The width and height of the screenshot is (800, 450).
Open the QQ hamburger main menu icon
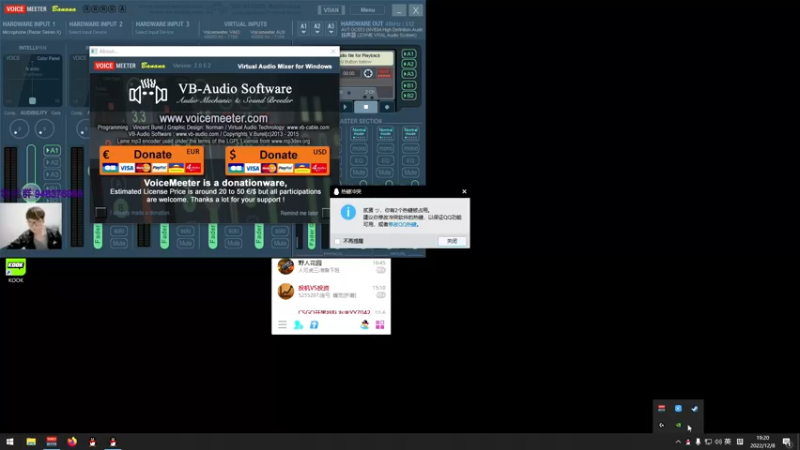282,324
